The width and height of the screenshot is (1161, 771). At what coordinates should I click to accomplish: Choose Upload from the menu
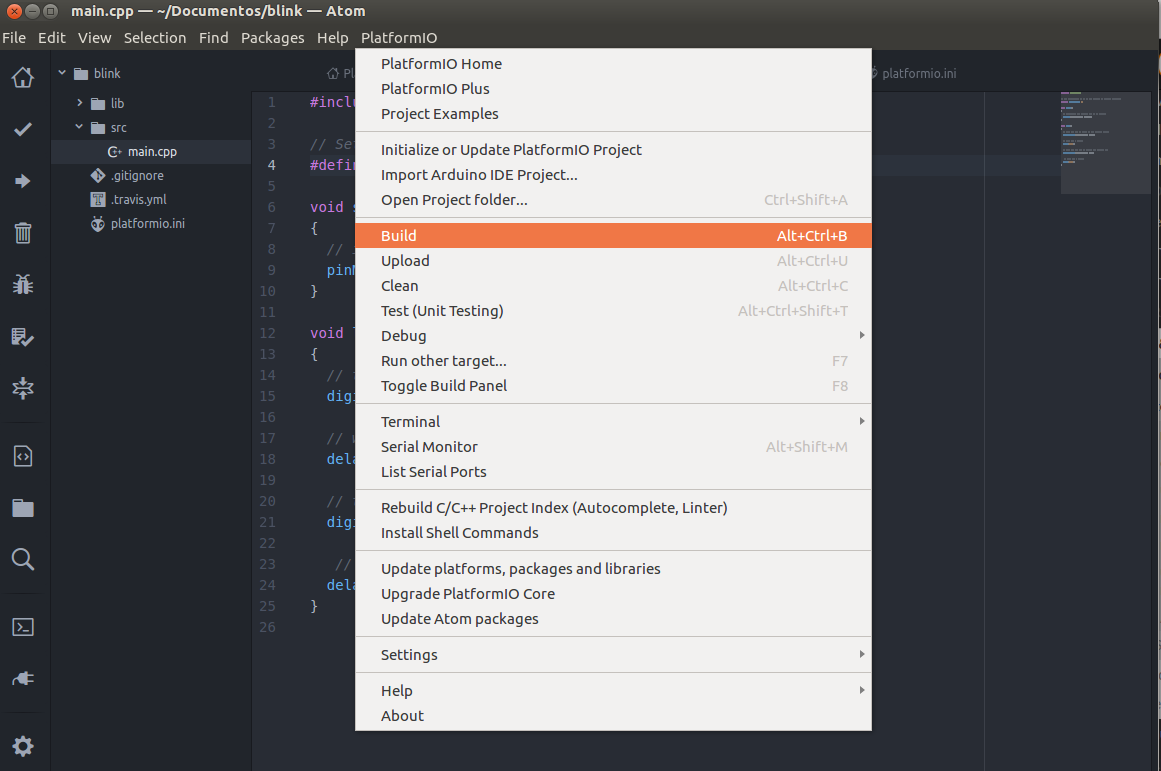pyautogui.click(x=613, y=261)
